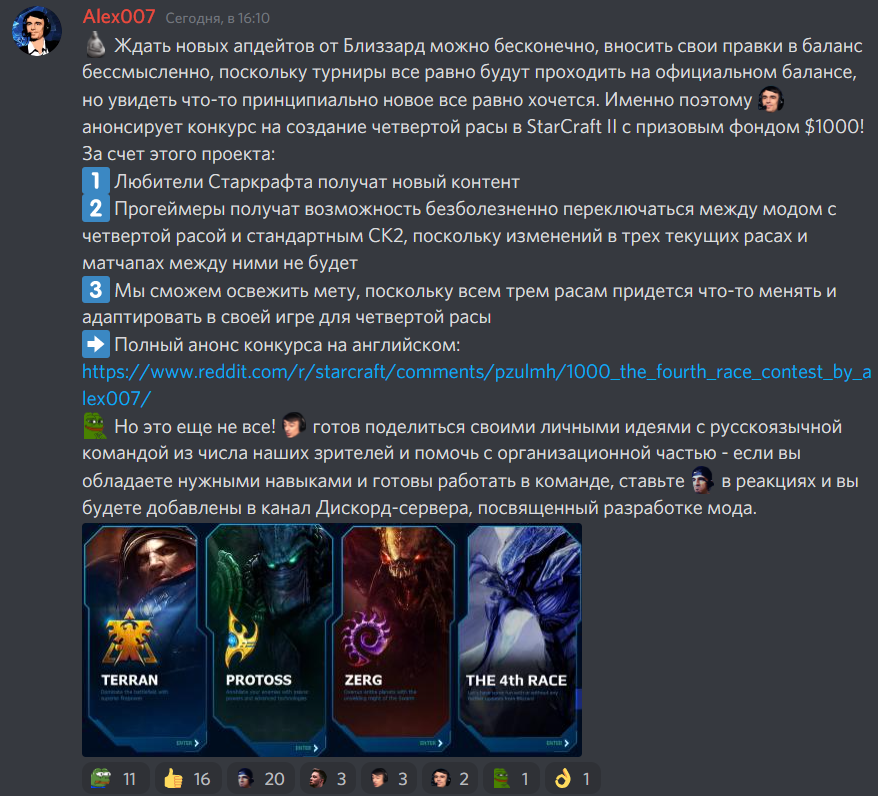Click the Zerg race card in image
This screenshot has height=796, width=878.
coord(394,639)
